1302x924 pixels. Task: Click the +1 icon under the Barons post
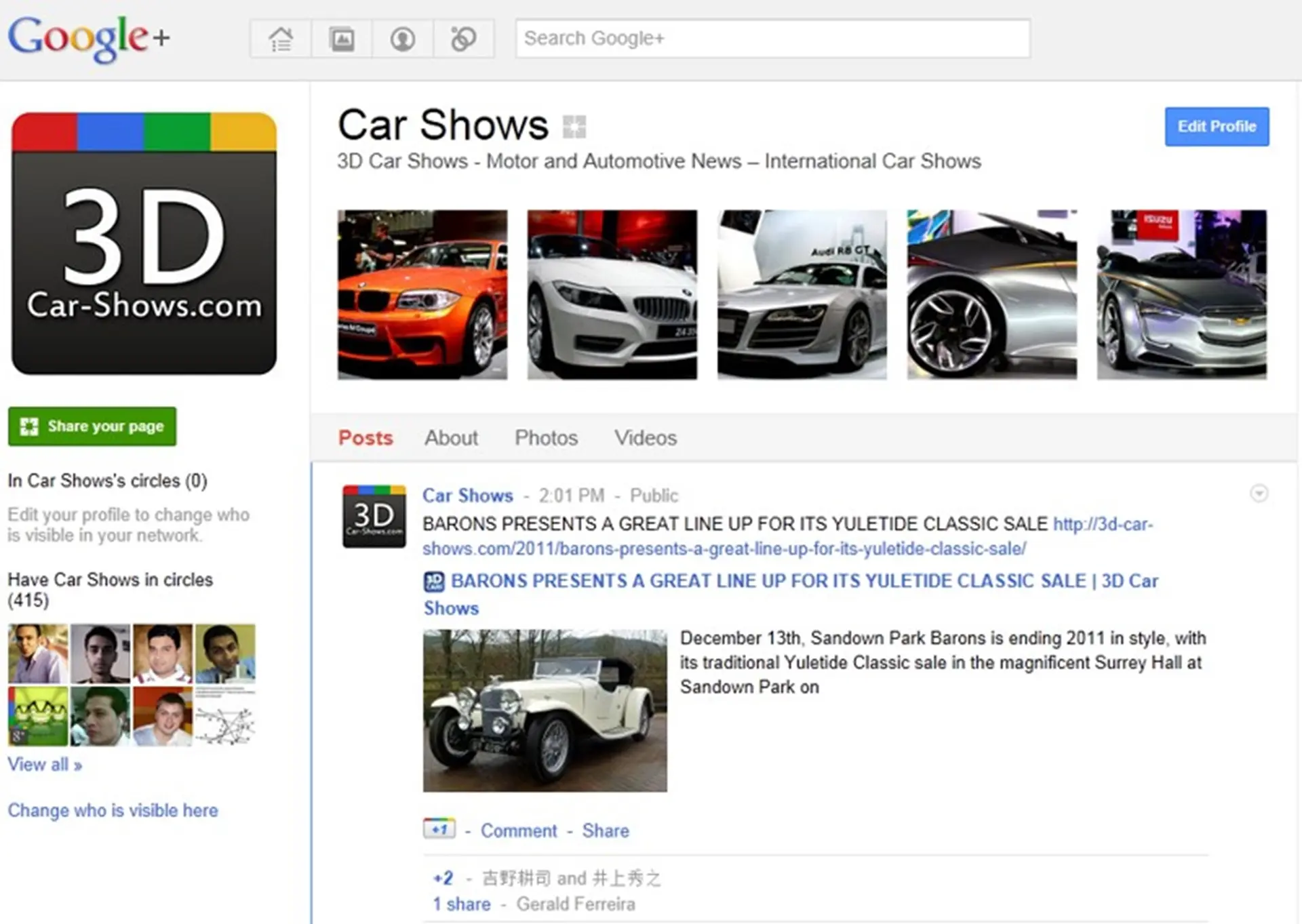click(x=439, y=828)
